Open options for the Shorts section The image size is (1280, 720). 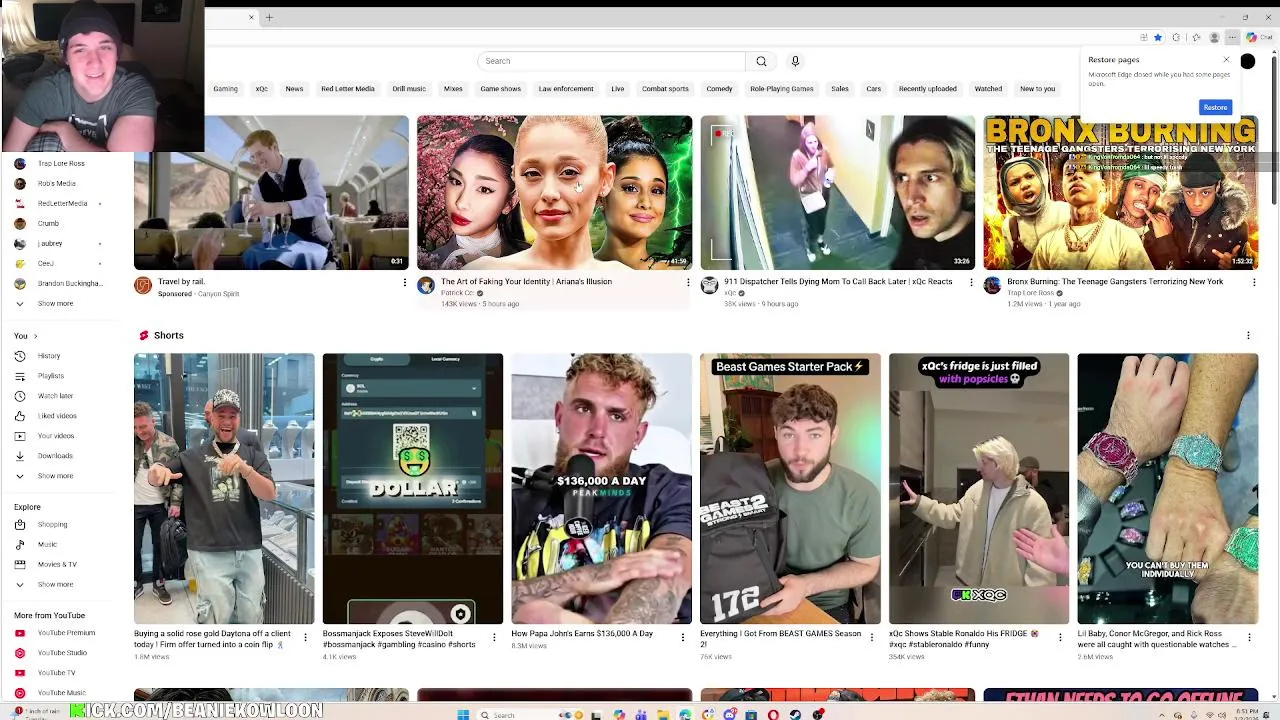[1248, 335]
